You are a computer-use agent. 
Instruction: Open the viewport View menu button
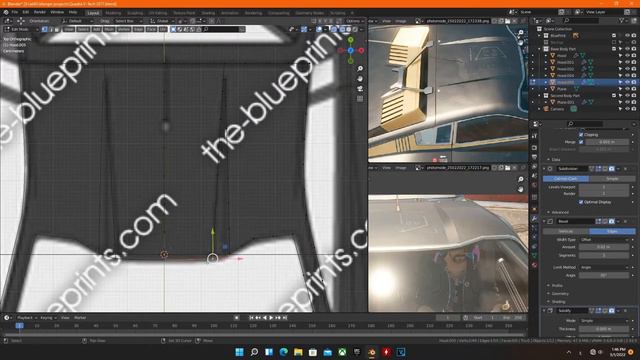point(69,29)
